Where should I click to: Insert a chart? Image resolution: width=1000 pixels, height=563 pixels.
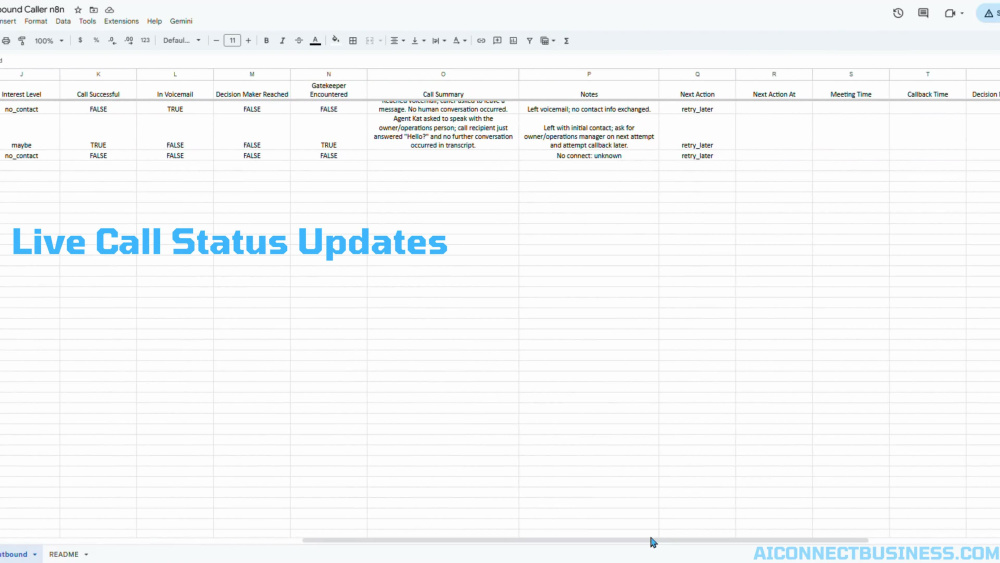click(513, 40)
